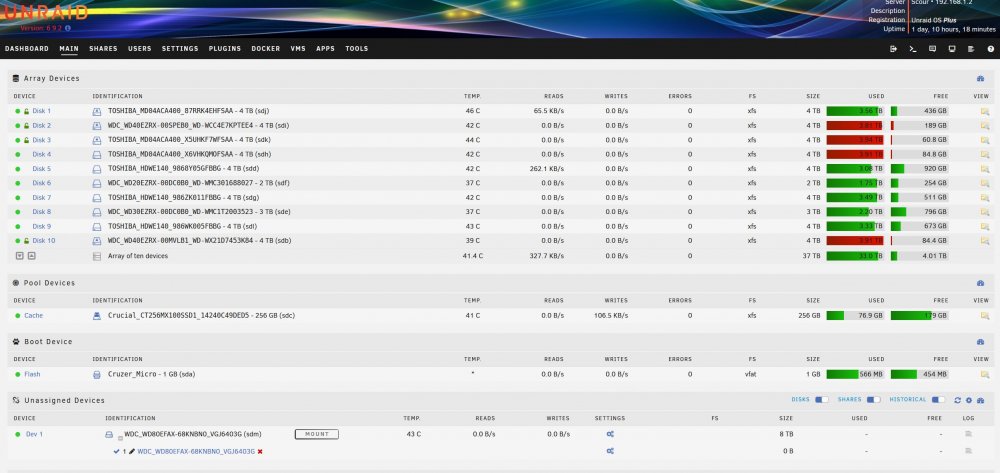Image resolution: width=1000 pixels, height=473 pixels.
Task: Open the Flash device link
Action: (32, 374)
